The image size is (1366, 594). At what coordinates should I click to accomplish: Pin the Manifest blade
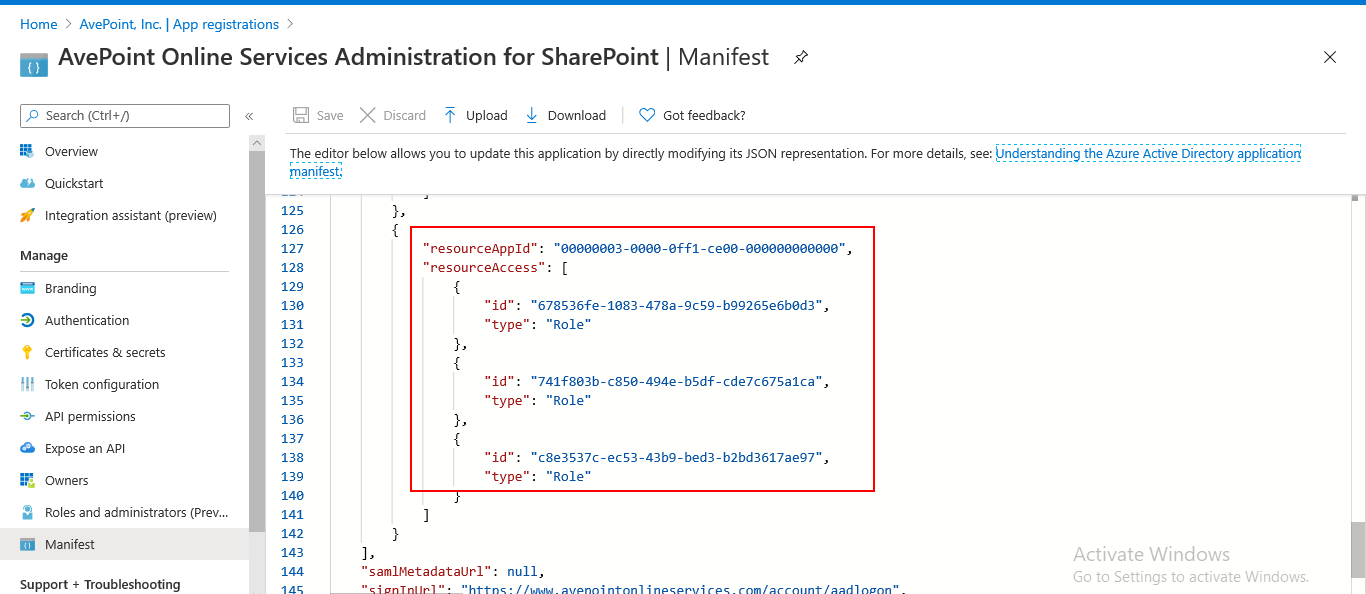click(x=800, y=58)
